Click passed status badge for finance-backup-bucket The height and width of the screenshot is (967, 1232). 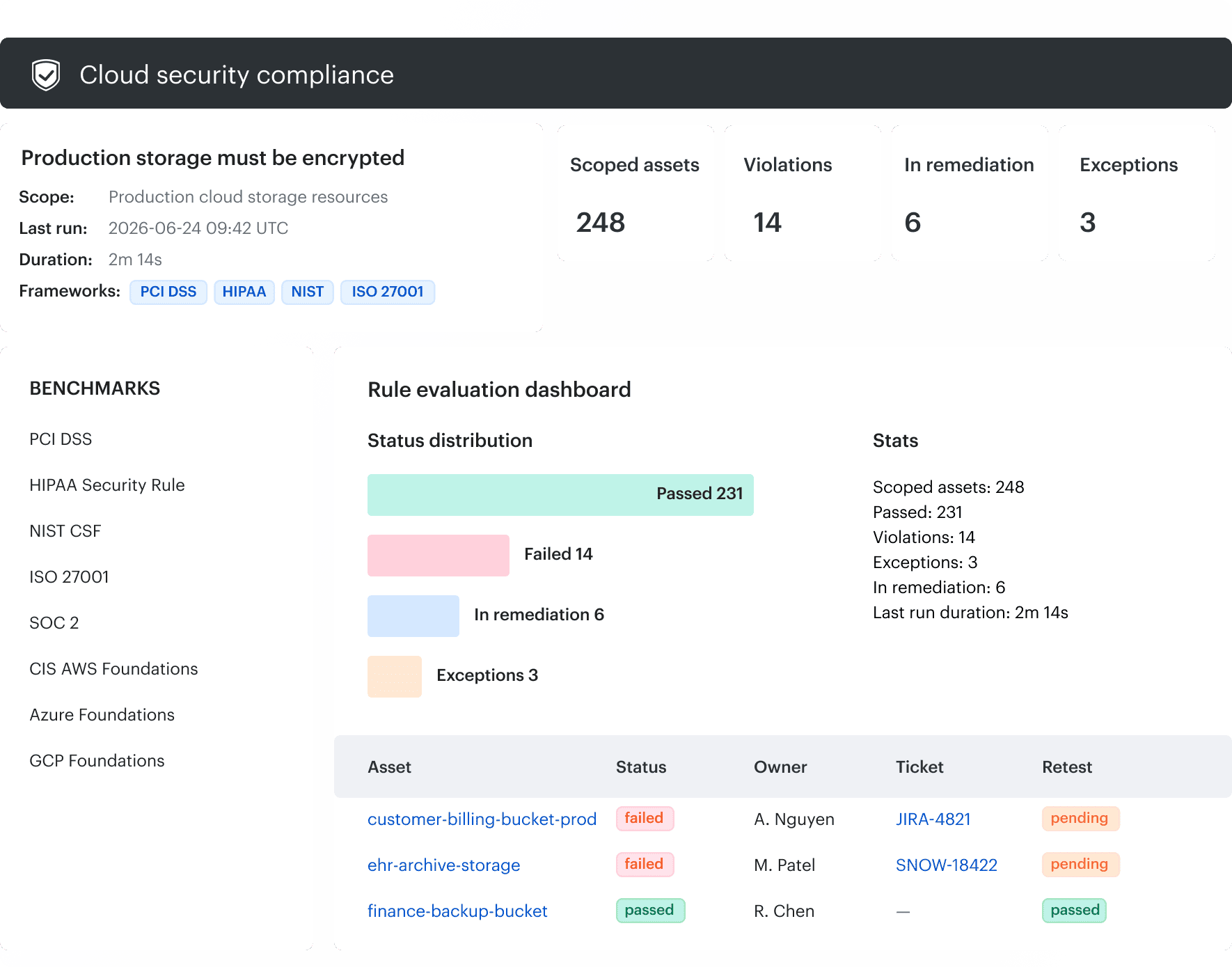(650, 911)
